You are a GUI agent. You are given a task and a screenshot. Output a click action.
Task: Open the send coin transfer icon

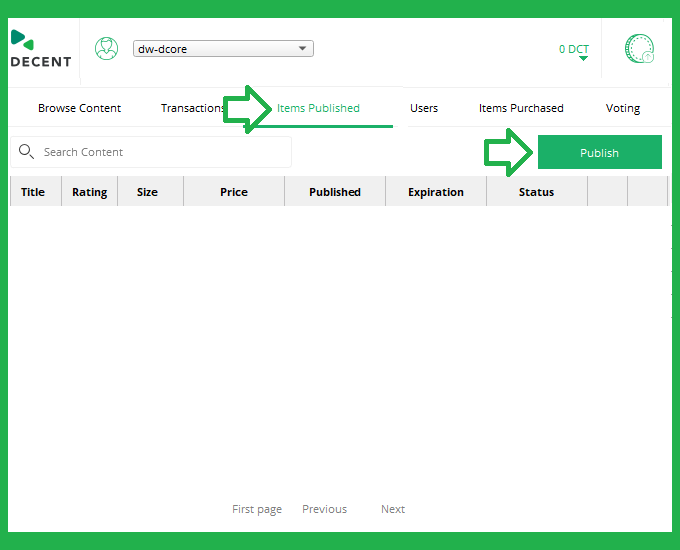[639, 49]
